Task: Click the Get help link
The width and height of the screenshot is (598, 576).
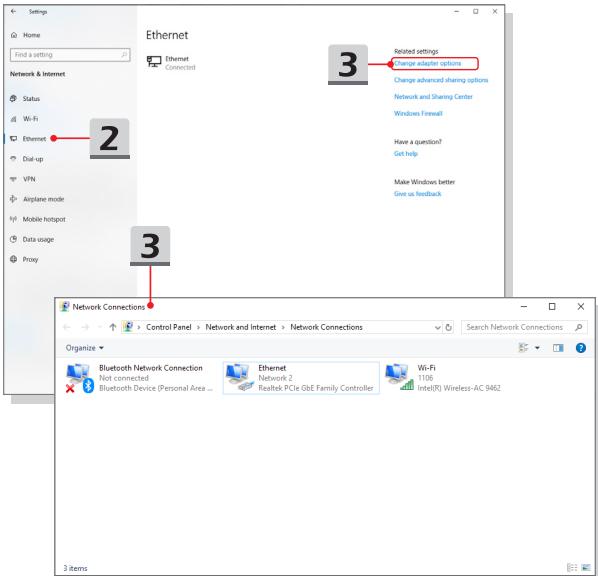Action: click(406, 154)
